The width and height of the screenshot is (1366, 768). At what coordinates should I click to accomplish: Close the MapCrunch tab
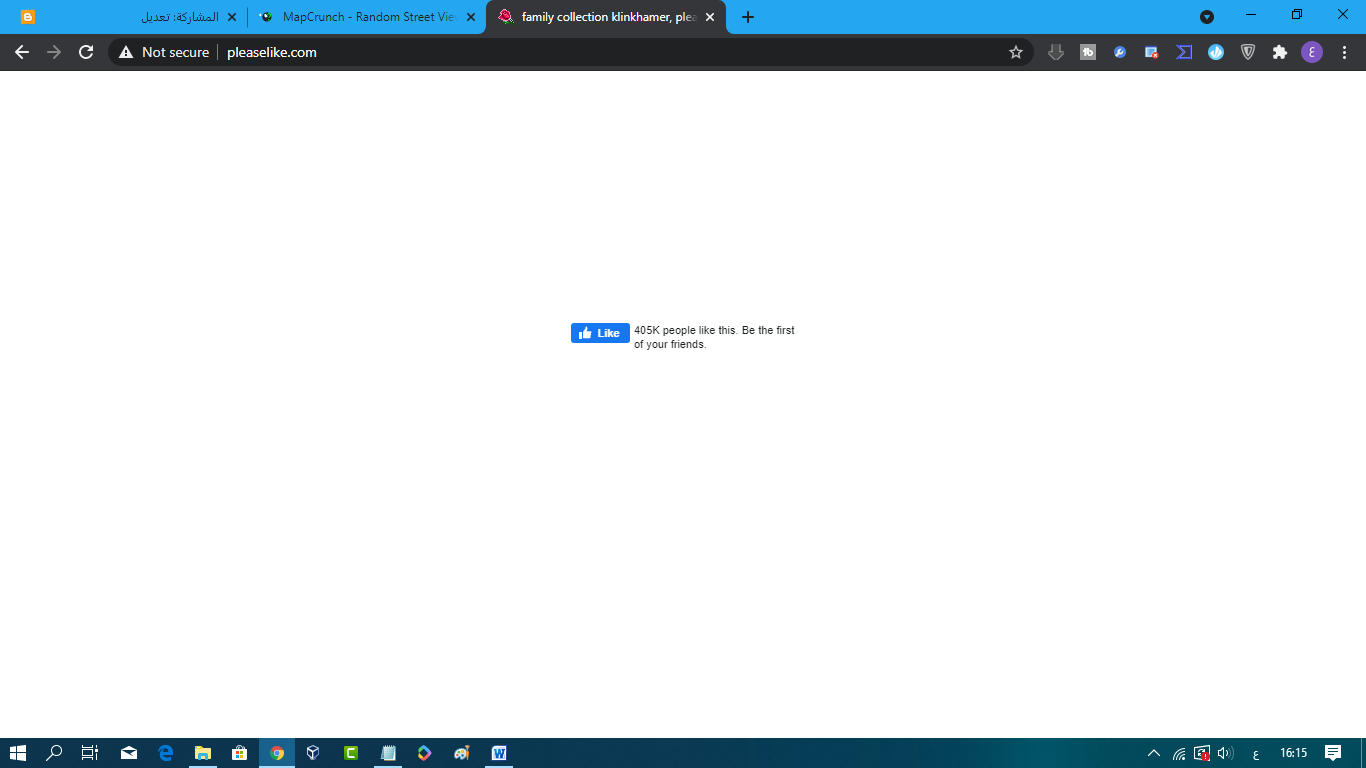(471, 17)
